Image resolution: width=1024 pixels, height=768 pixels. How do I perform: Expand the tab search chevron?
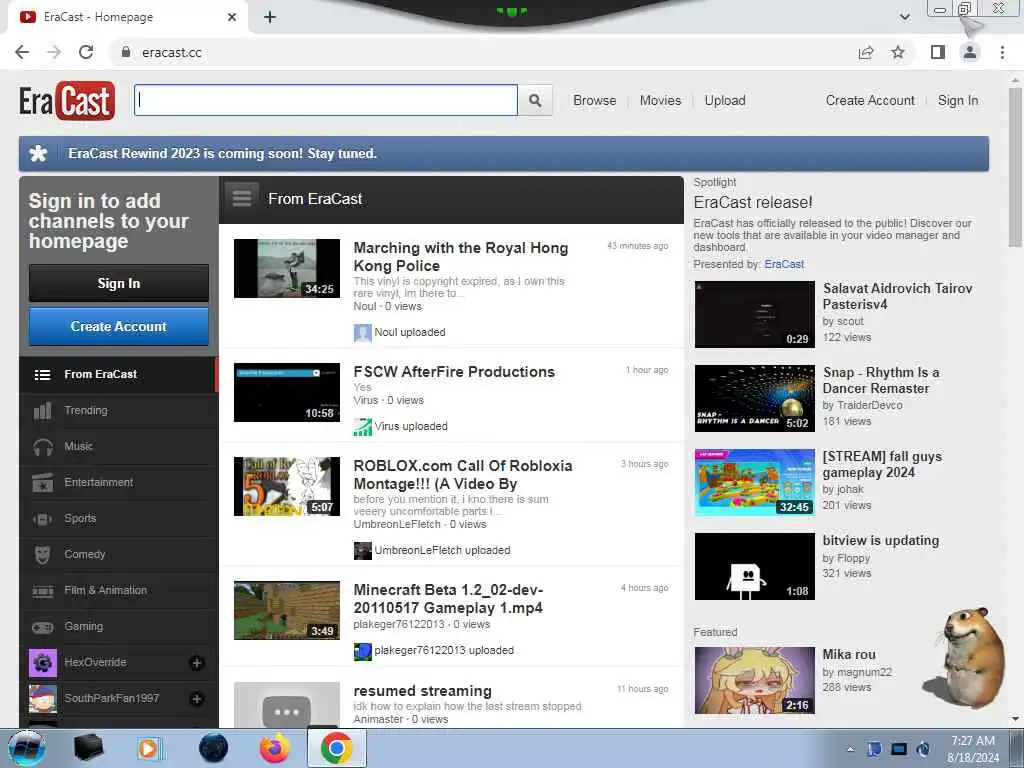pyautogui.click(x=904, y=17)
